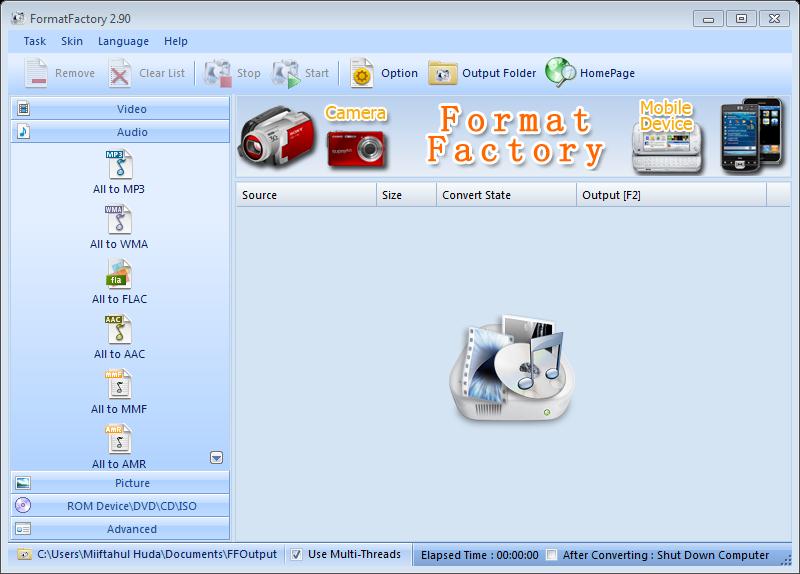The image size is (800, 574).
Task: Click the ROM Device disc icon
Action: click(x=23, y=505)
